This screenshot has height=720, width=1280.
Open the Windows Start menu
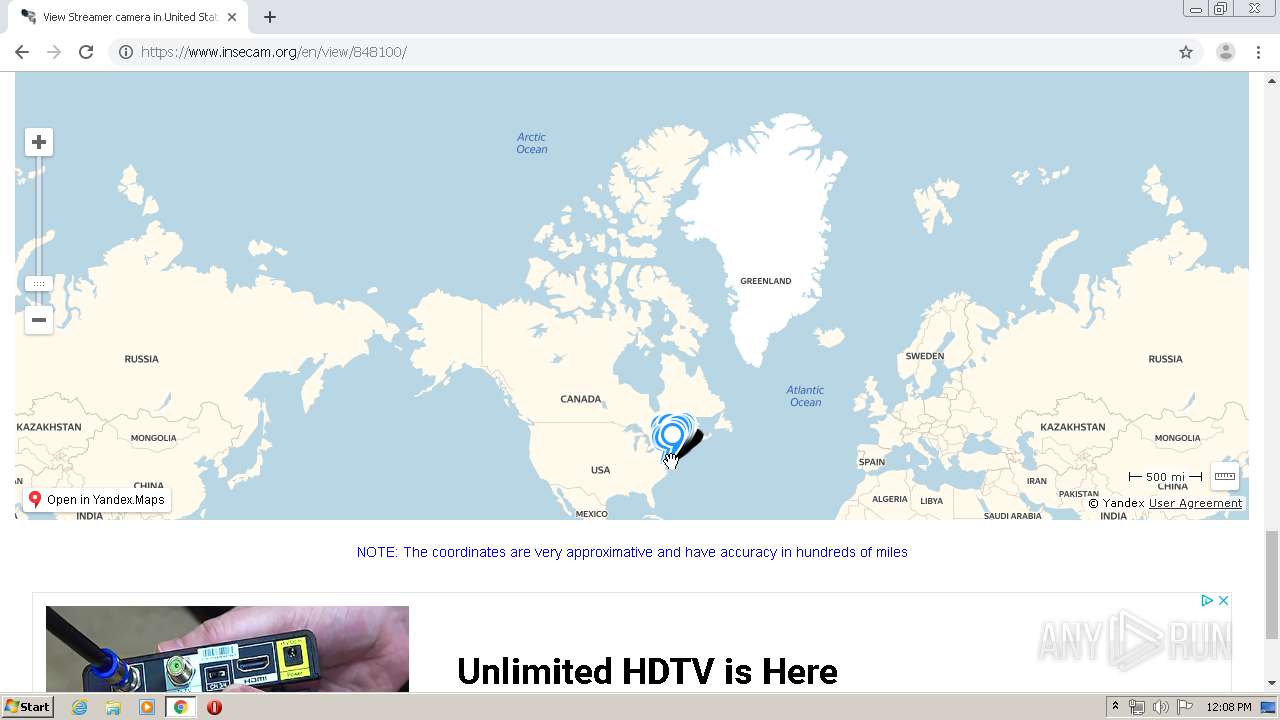[x=27, y=707]
